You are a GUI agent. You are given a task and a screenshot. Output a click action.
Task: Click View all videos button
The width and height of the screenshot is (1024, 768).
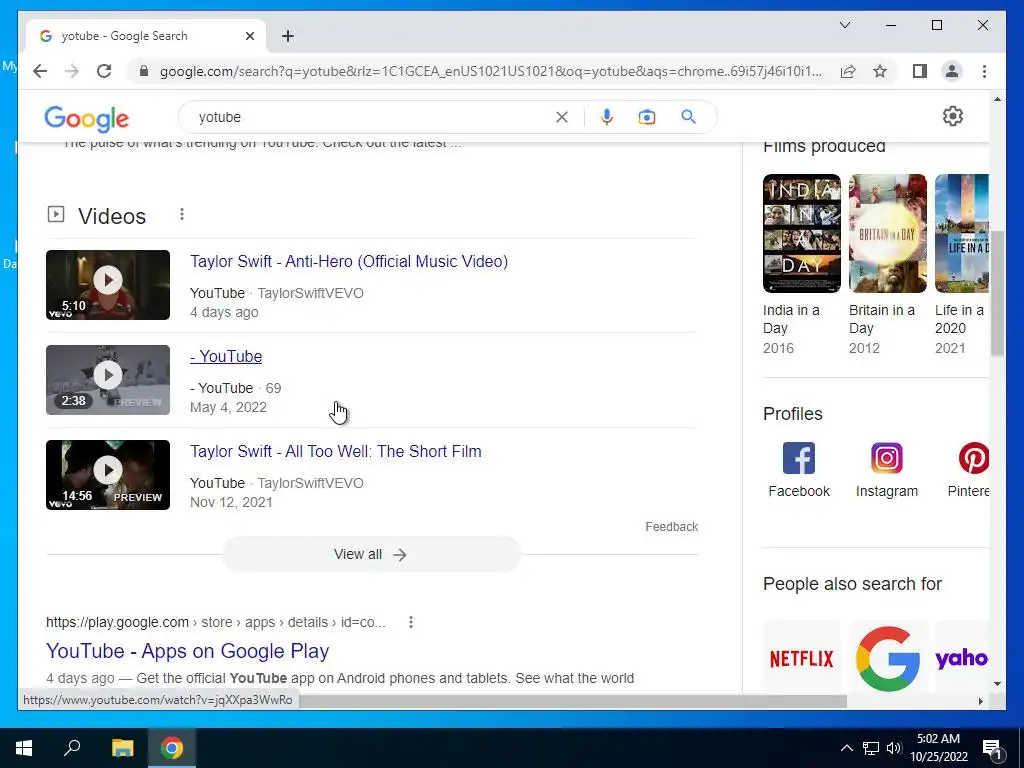tap(371, 554)
